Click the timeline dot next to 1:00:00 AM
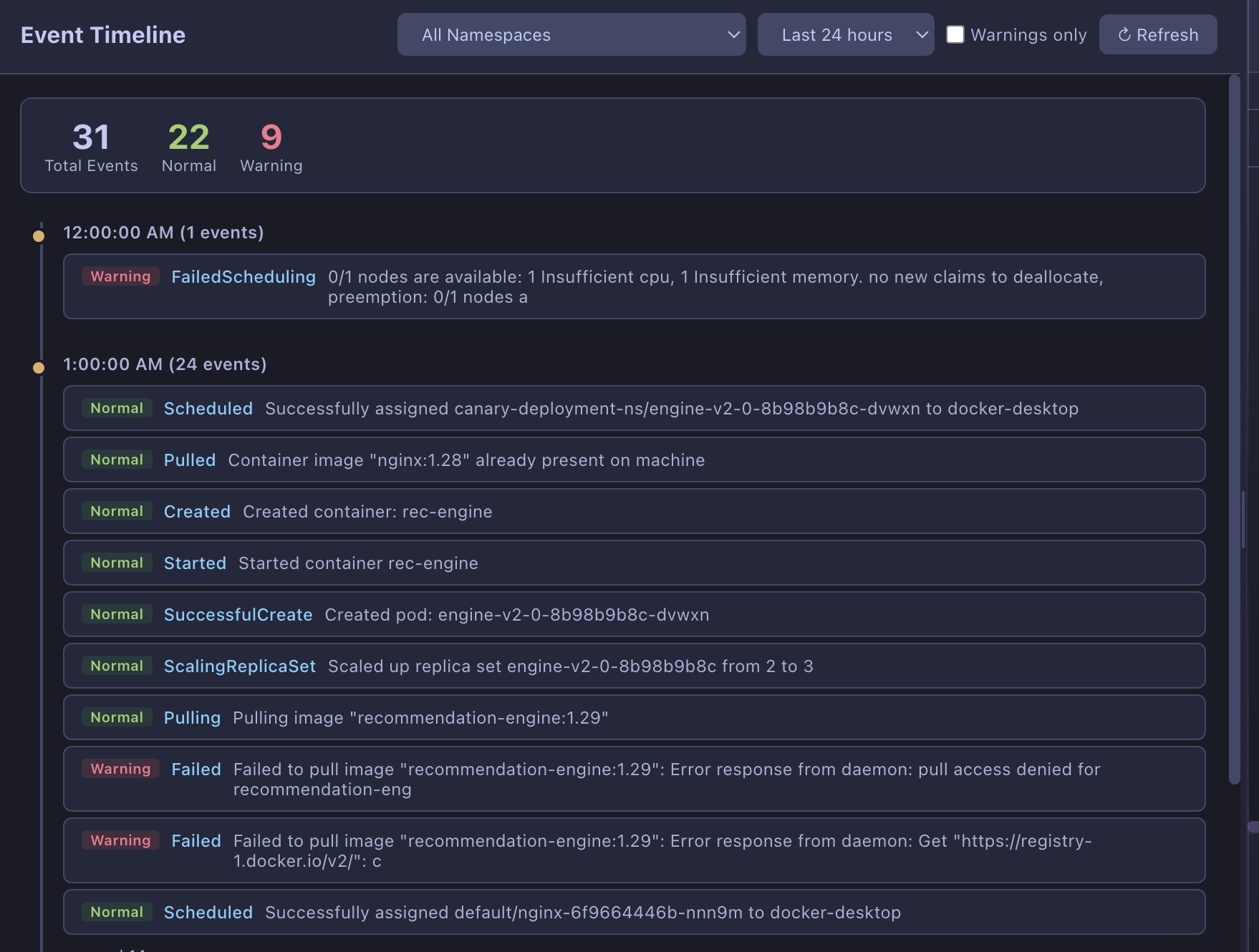Screen dimensions: 1259x952 click(39, 366)
